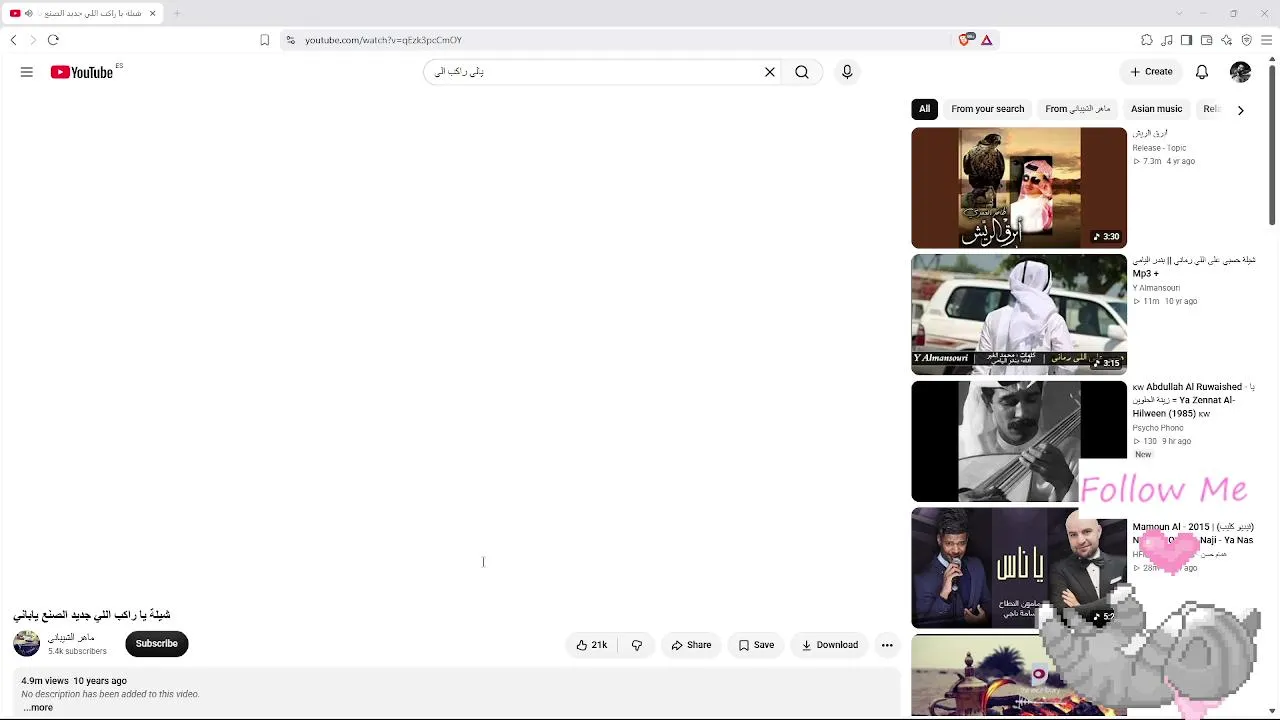
Task: Open the YouTube guide hamburger menu
Action: pyautogui.click(x=27, y=72)
